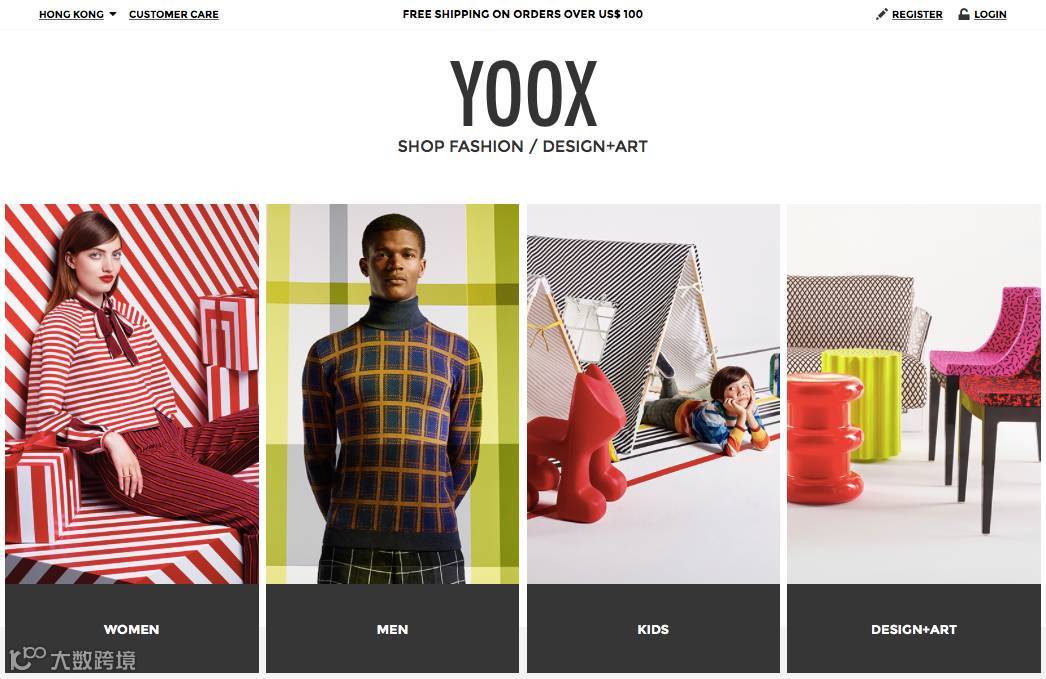Open the Customer Care link
Image resolution: width=1046 pixels, height=679 pixels.
[x=173, y=14]
